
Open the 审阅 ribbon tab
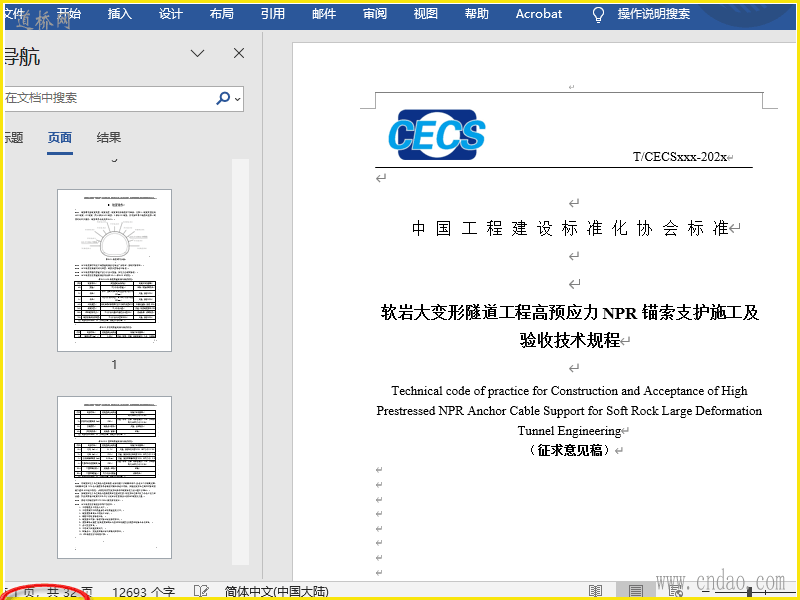(375, 14)
